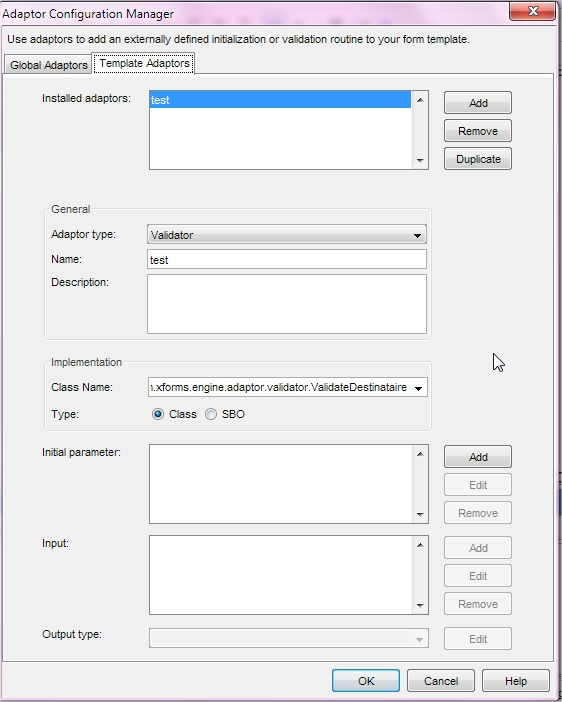Open the Output type dropdown

click(289, 639)
